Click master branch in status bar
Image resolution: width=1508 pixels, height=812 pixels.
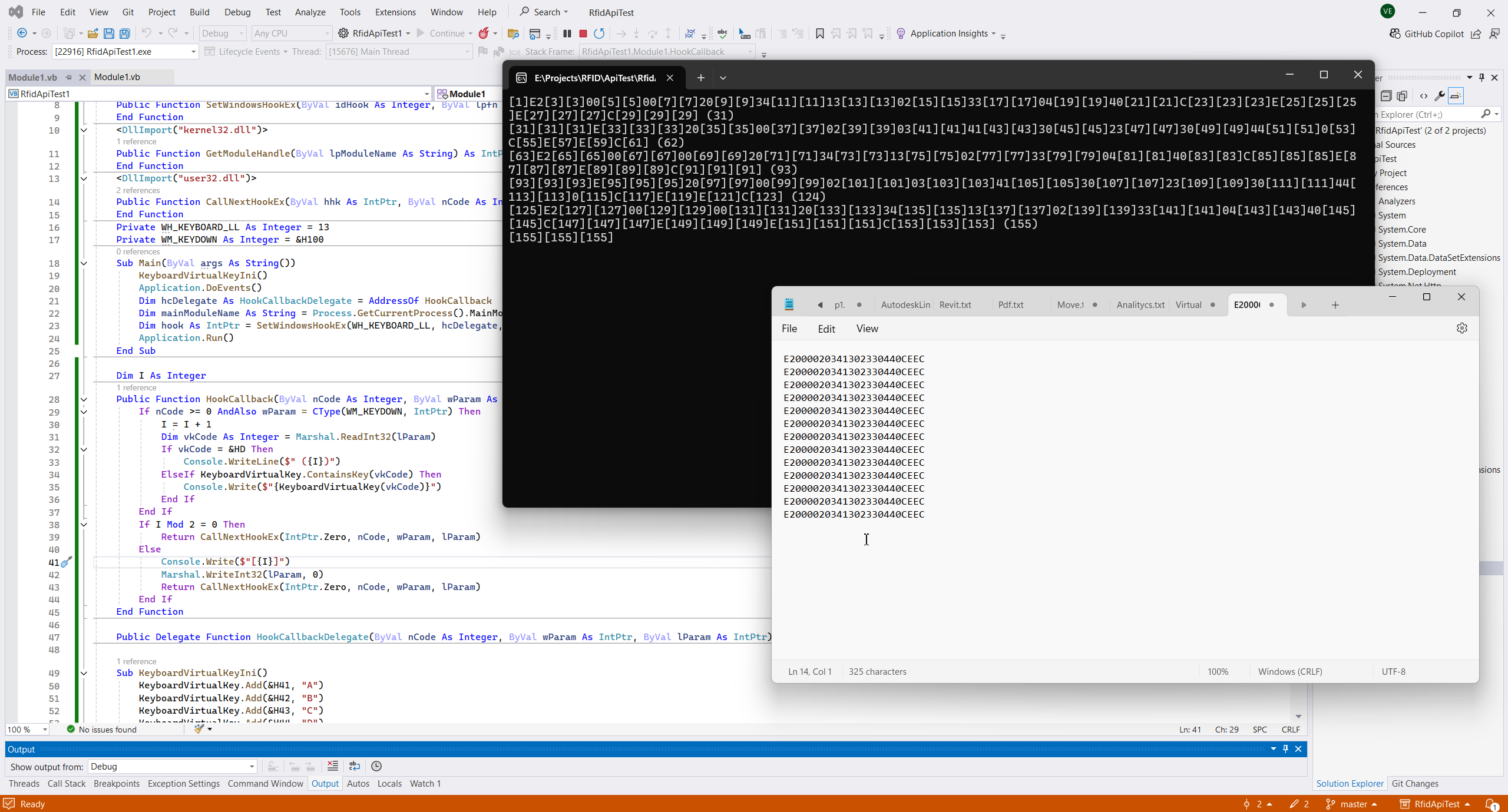click(x=1353, y=804)
